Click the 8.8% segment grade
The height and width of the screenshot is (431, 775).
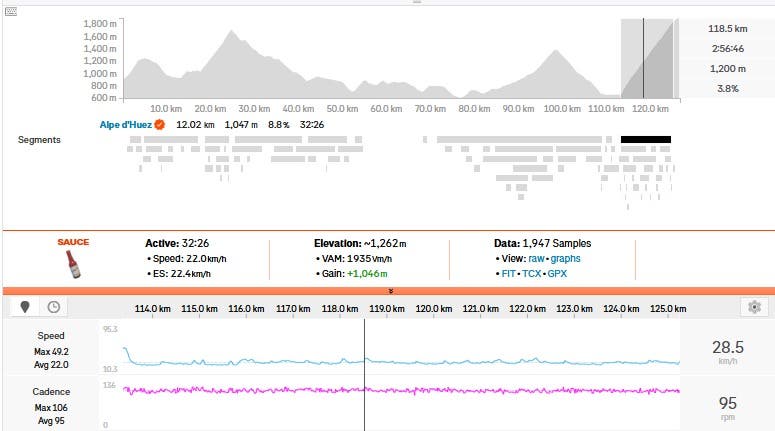pos(278,125)
